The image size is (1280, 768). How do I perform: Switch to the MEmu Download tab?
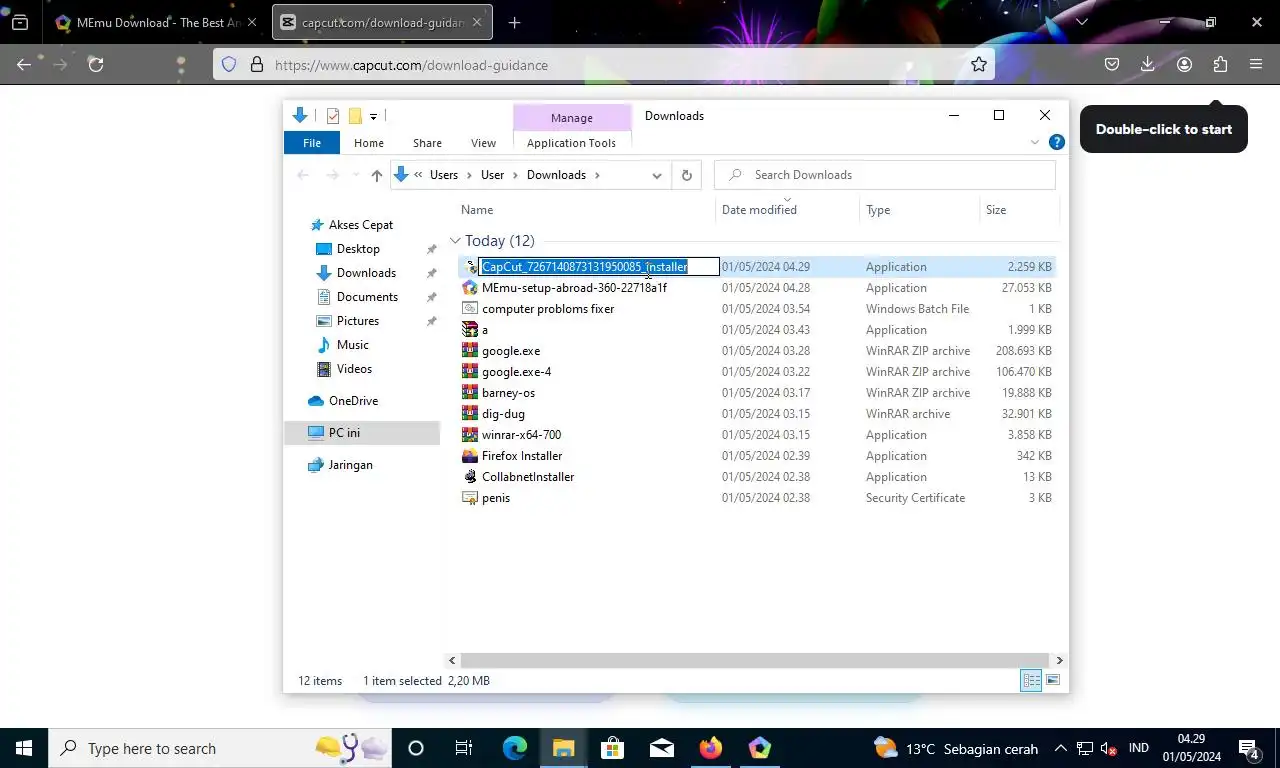pos(155,22)
